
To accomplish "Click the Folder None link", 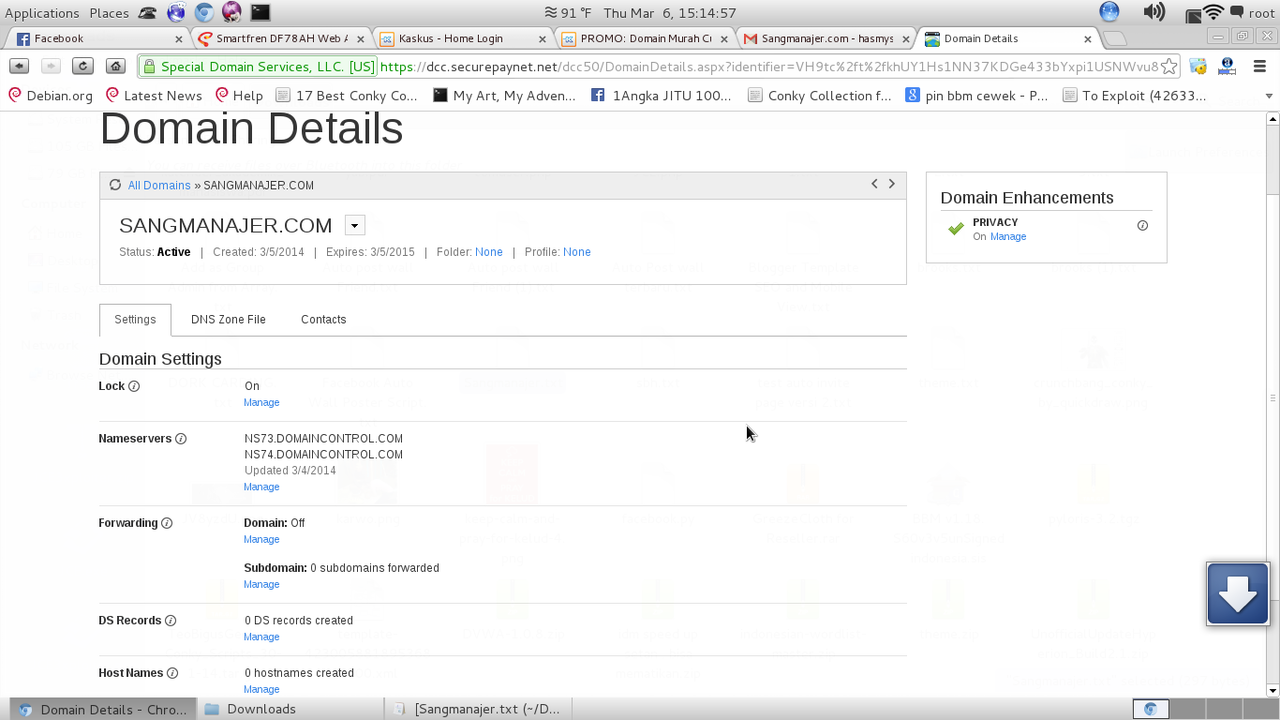I will tap(489, 252).
